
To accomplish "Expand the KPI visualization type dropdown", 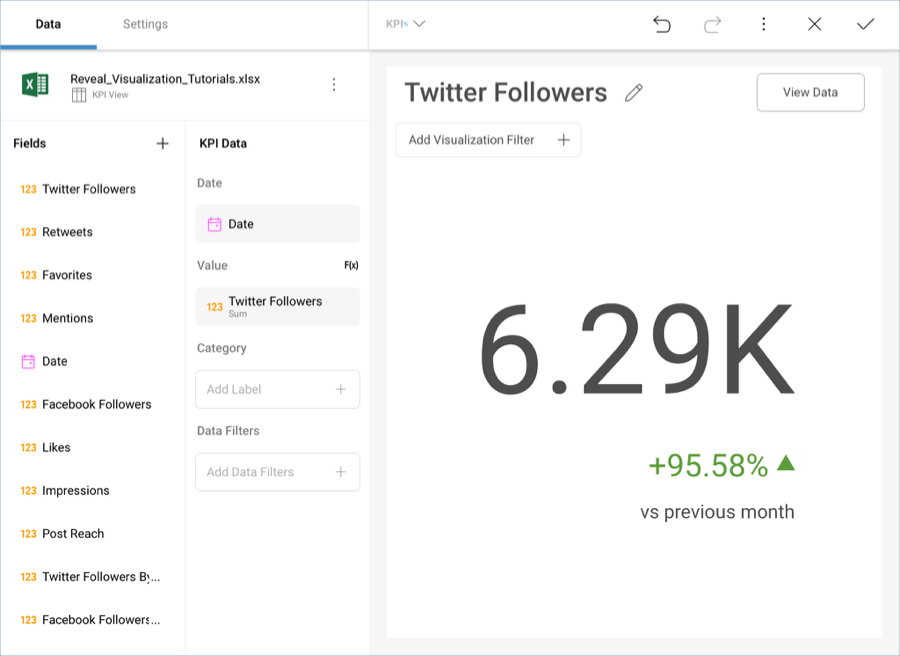I will [405, 24].
